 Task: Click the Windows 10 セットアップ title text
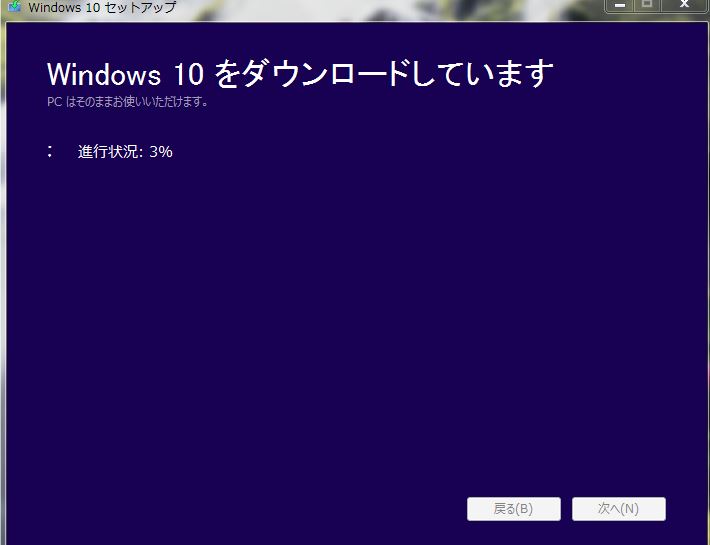pos(102,7)
